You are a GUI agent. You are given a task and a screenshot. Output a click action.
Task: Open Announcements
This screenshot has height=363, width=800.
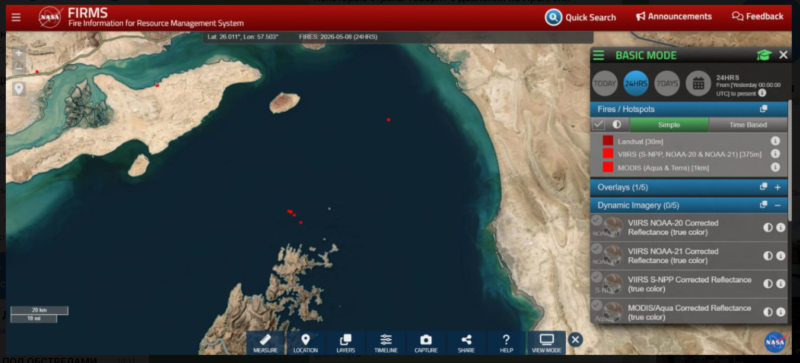coord(673,16)
